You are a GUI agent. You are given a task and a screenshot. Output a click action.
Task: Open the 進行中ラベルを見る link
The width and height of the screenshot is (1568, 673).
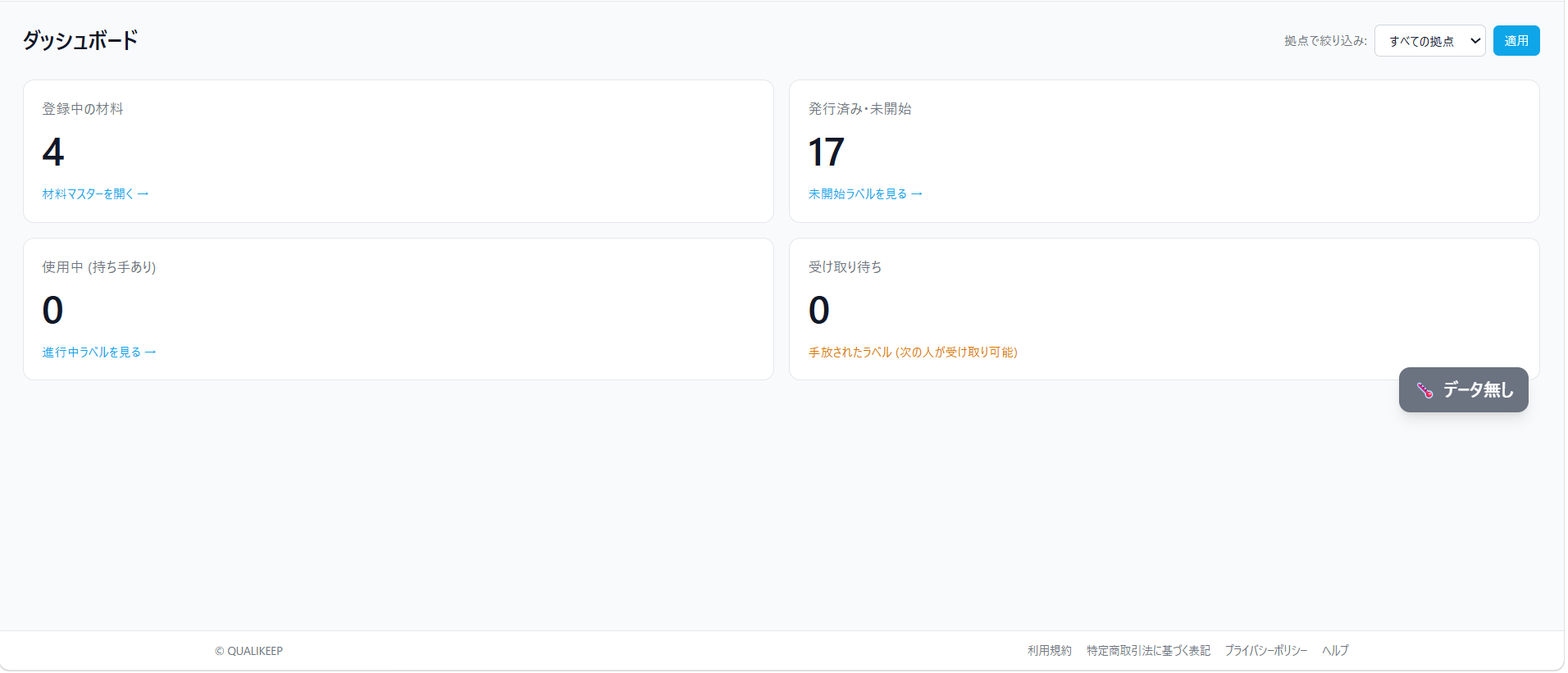[99, 352]
